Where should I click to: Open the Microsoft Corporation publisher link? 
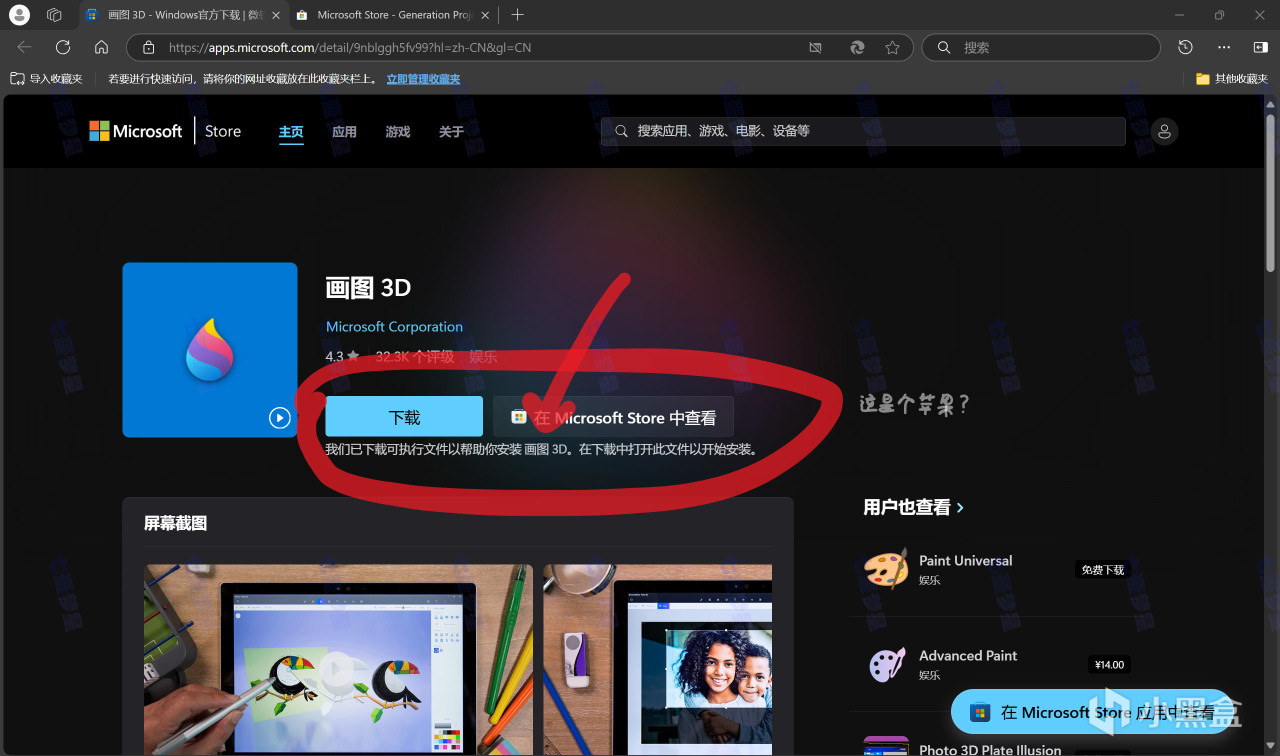pos(394,327)
